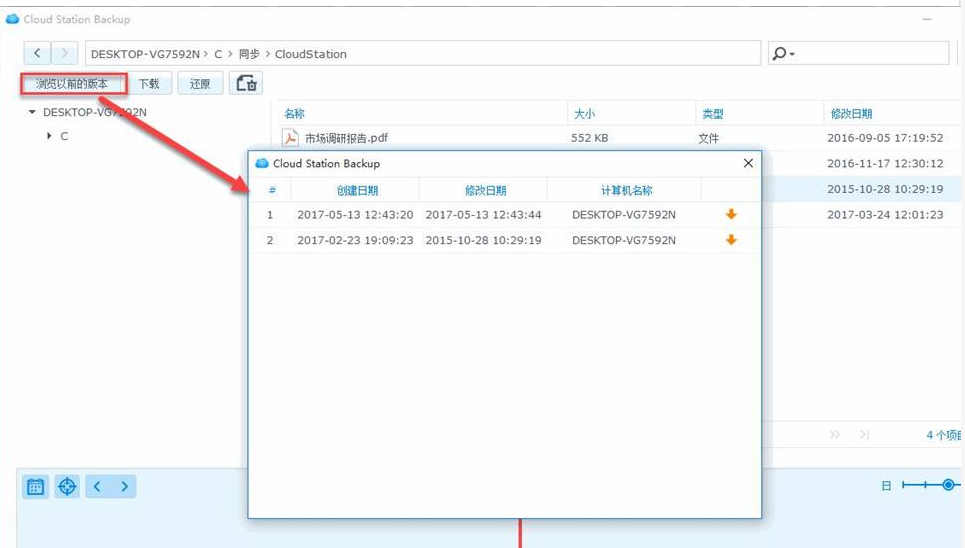Click the deleted files trash folder icon
The image size is (965, 548).
[x=246, y=84]
